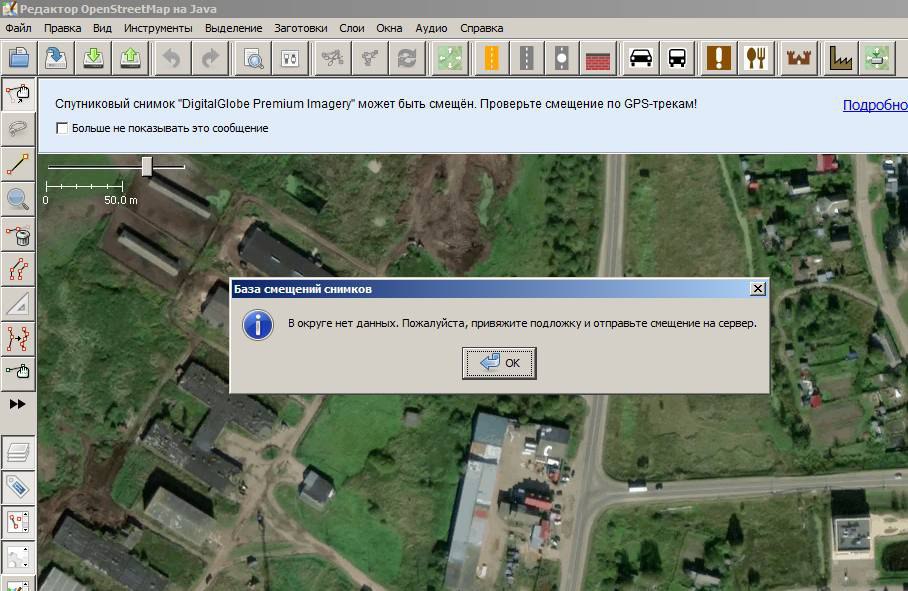Select the bus preset icon

pyautogui.click(x=677, y=58)
